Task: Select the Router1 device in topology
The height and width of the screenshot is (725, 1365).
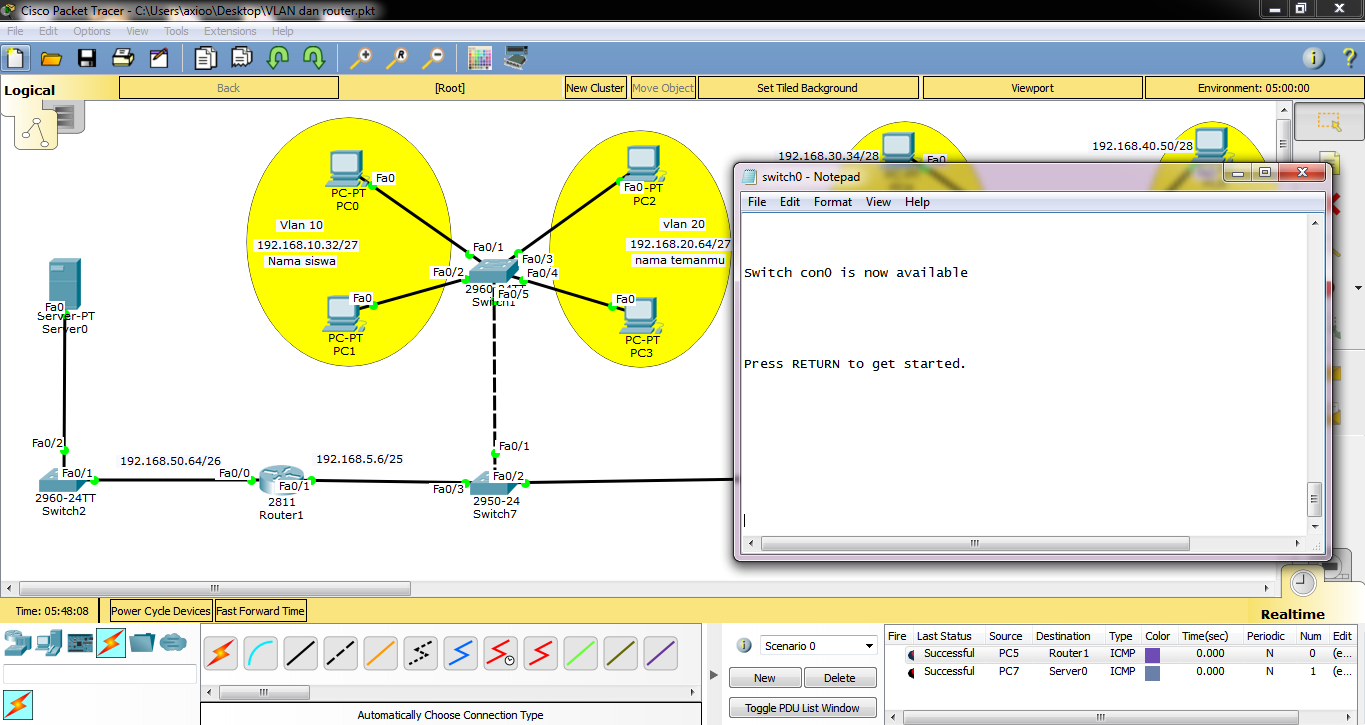Action: pyautogui.click(x=282, y=480)
